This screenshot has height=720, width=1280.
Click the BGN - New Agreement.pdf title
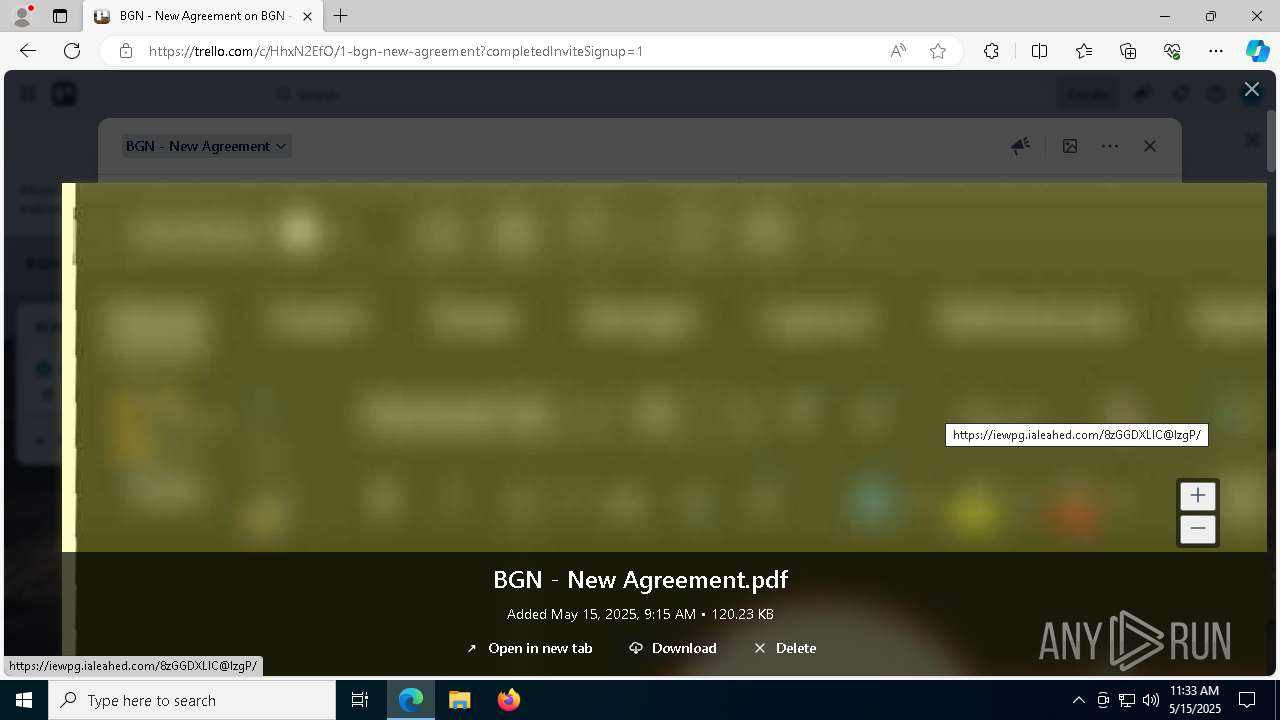click(640, 580)
